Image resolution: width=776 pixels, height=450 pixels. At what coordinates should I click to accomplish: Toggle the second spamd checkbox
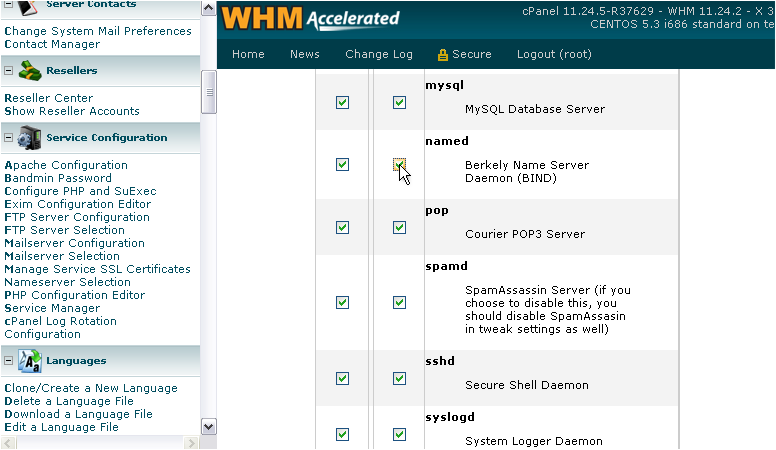(x=399, y=302)
